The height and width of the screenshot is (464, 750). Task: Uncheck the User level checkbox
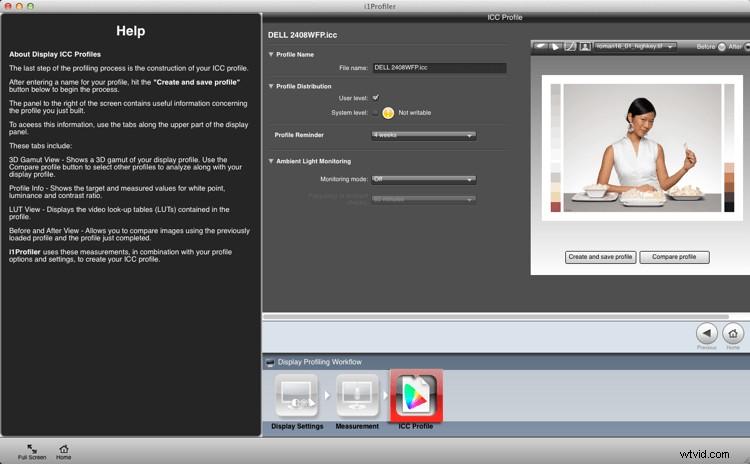[x=375, y=98]
